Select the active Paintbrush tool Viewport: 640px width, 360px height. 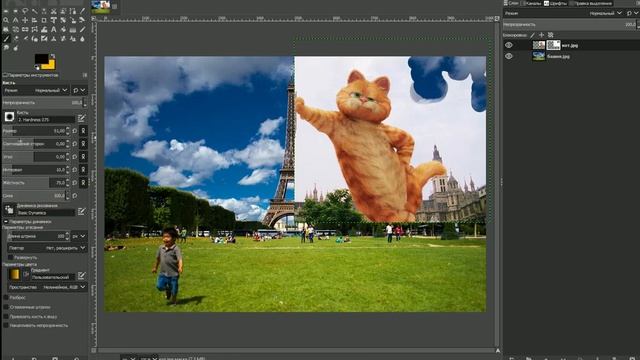tap(6, 38)
